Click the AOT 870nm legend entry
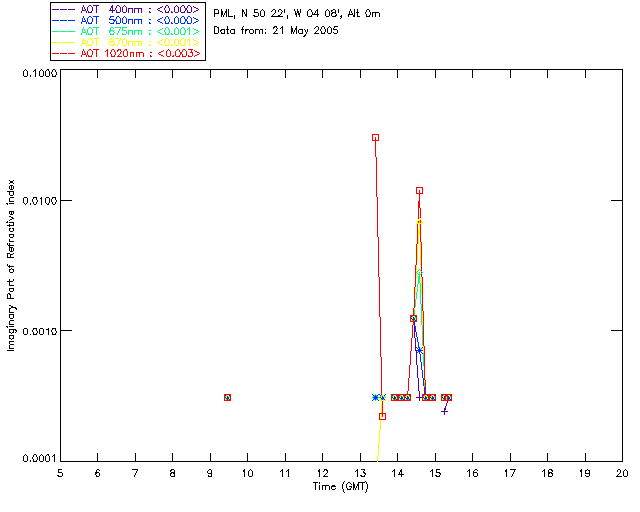The height and width of the screenshot is (512, 640). [x=127, y=42]
